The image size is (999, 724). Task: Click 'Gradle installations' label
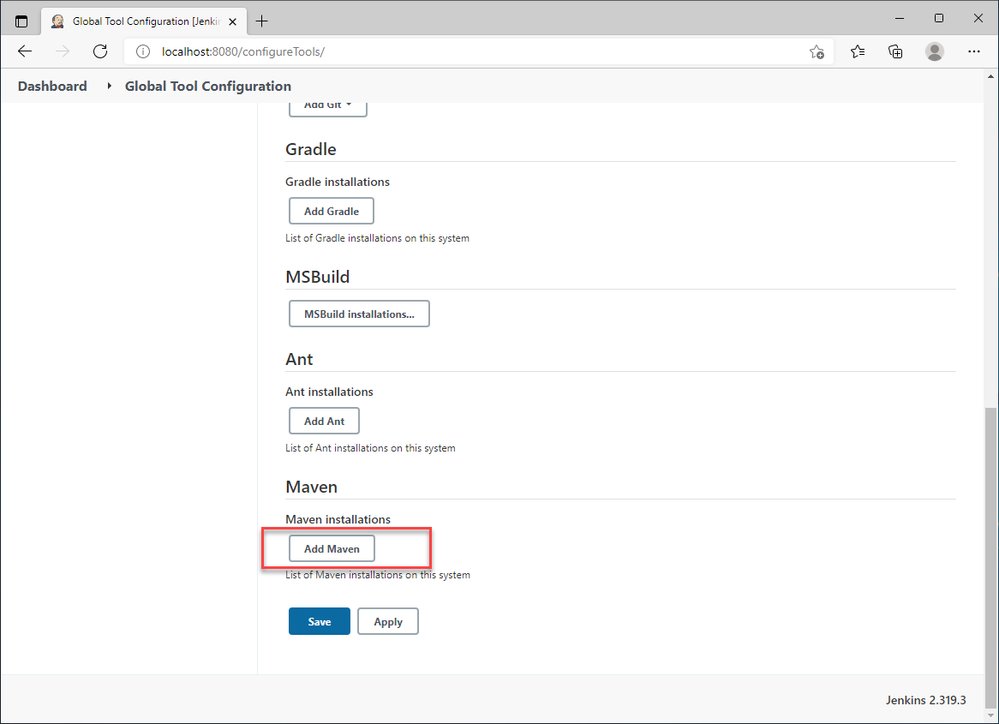pyautogui.click(x=337, y=182)
